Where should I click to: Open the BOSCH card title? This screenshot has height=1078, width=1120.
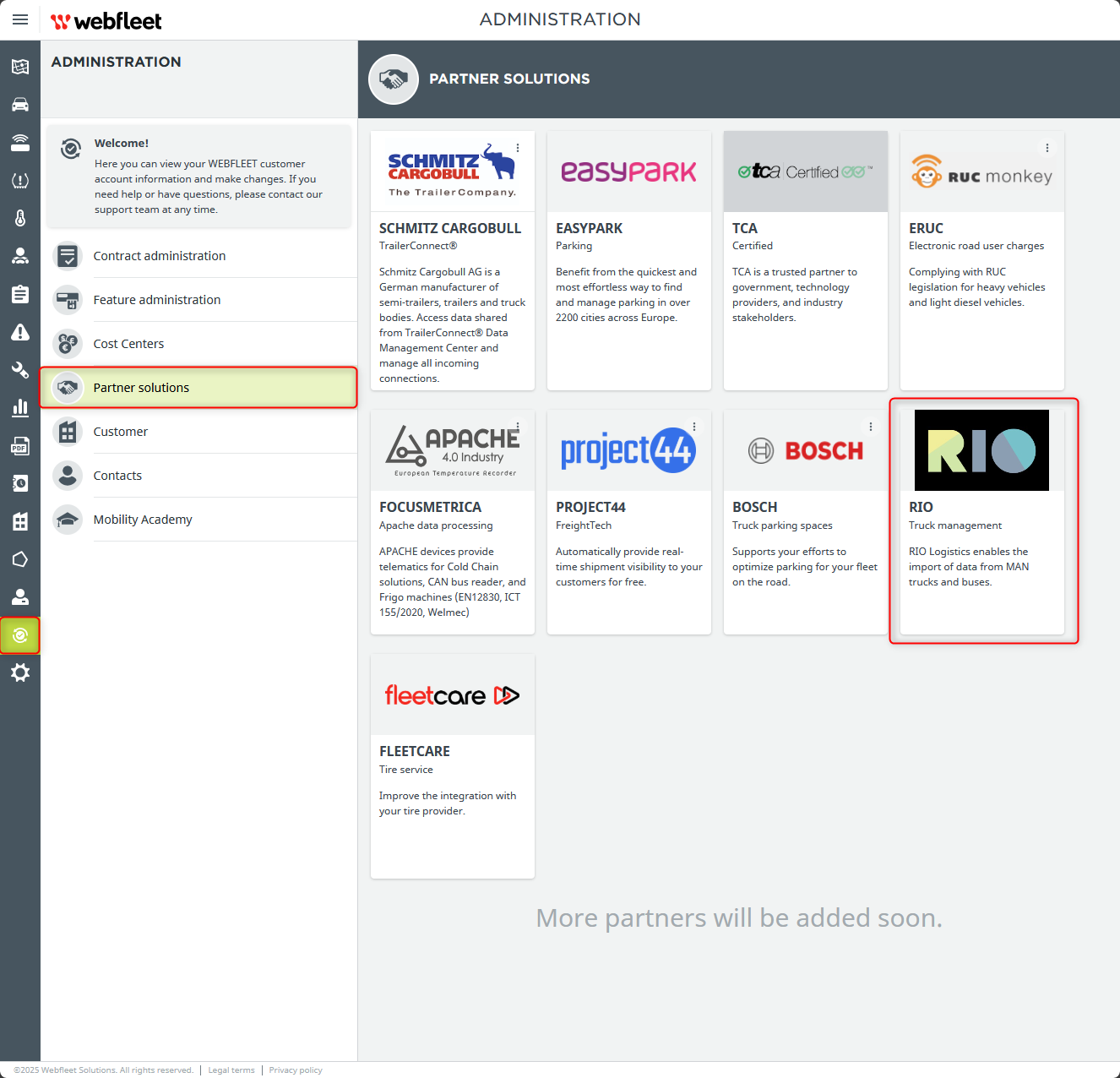pyautogui.click(x=754, y=507)
